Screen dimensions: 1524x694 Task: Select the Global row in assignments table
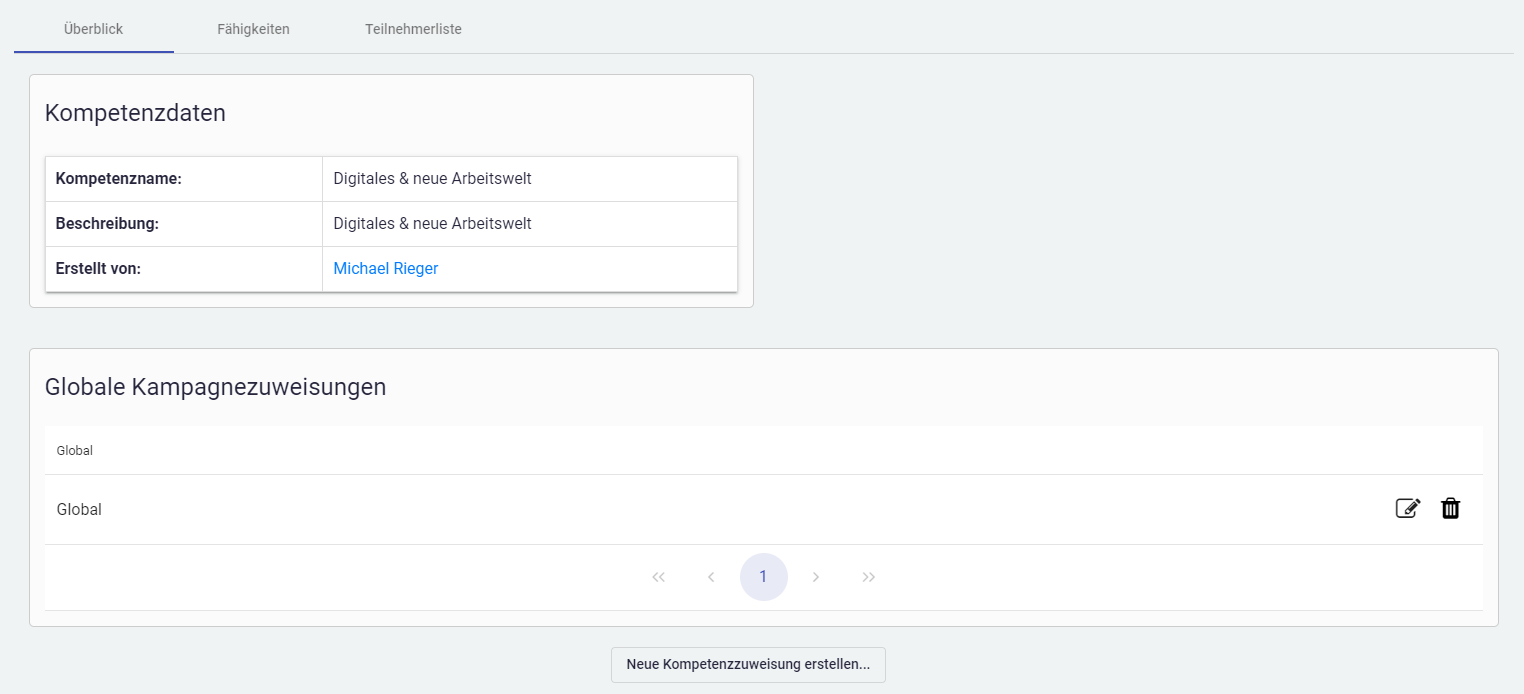(79, 510)
